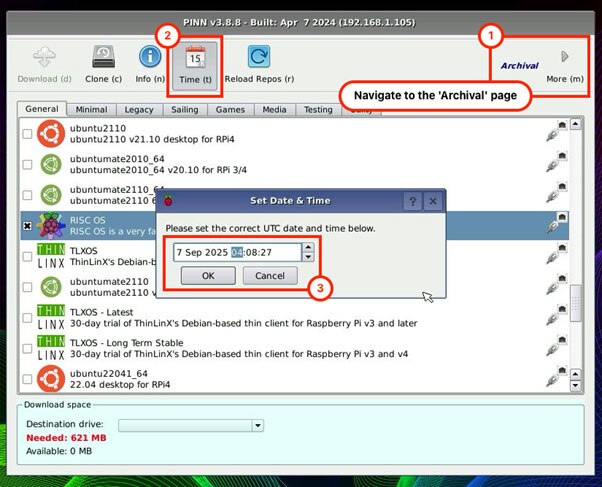Check the ubuntumate2110_64 checkbox
602x487 pixels.
tap(27, 195)
